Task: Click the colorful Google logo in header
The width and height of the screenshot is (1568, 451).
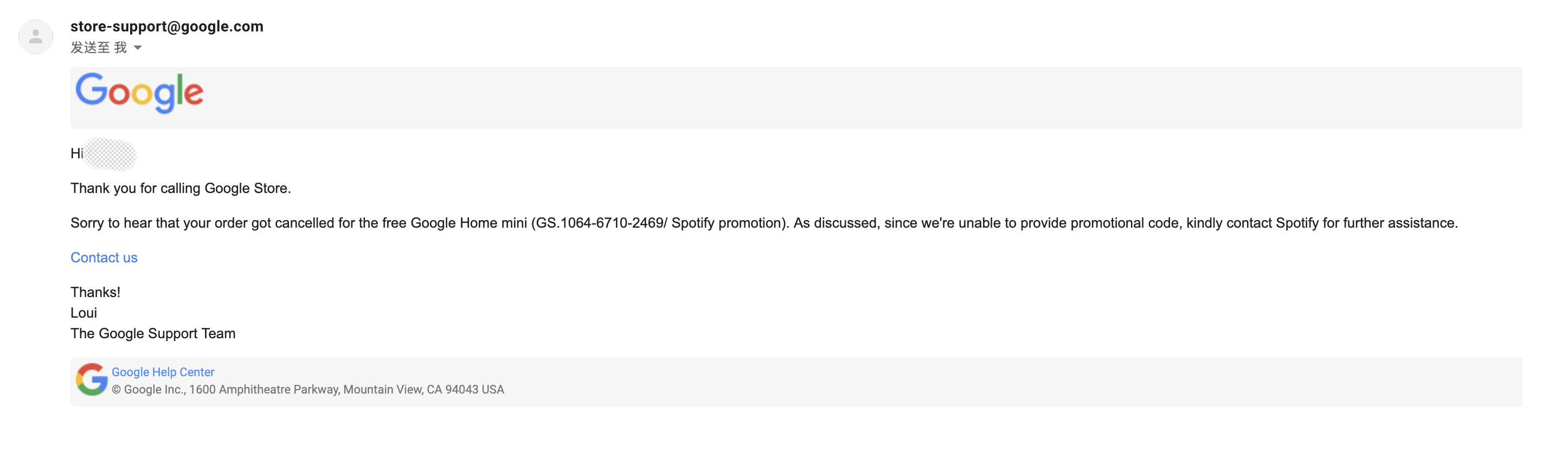Action: tap(139, 93)
